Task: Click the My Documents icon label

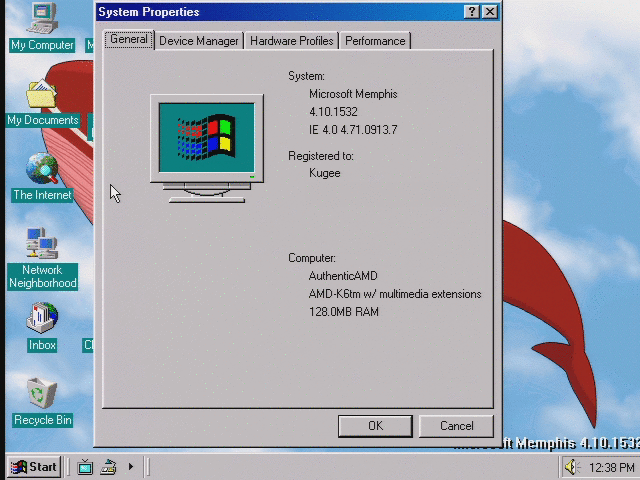Action: click(x=43, y=120)
